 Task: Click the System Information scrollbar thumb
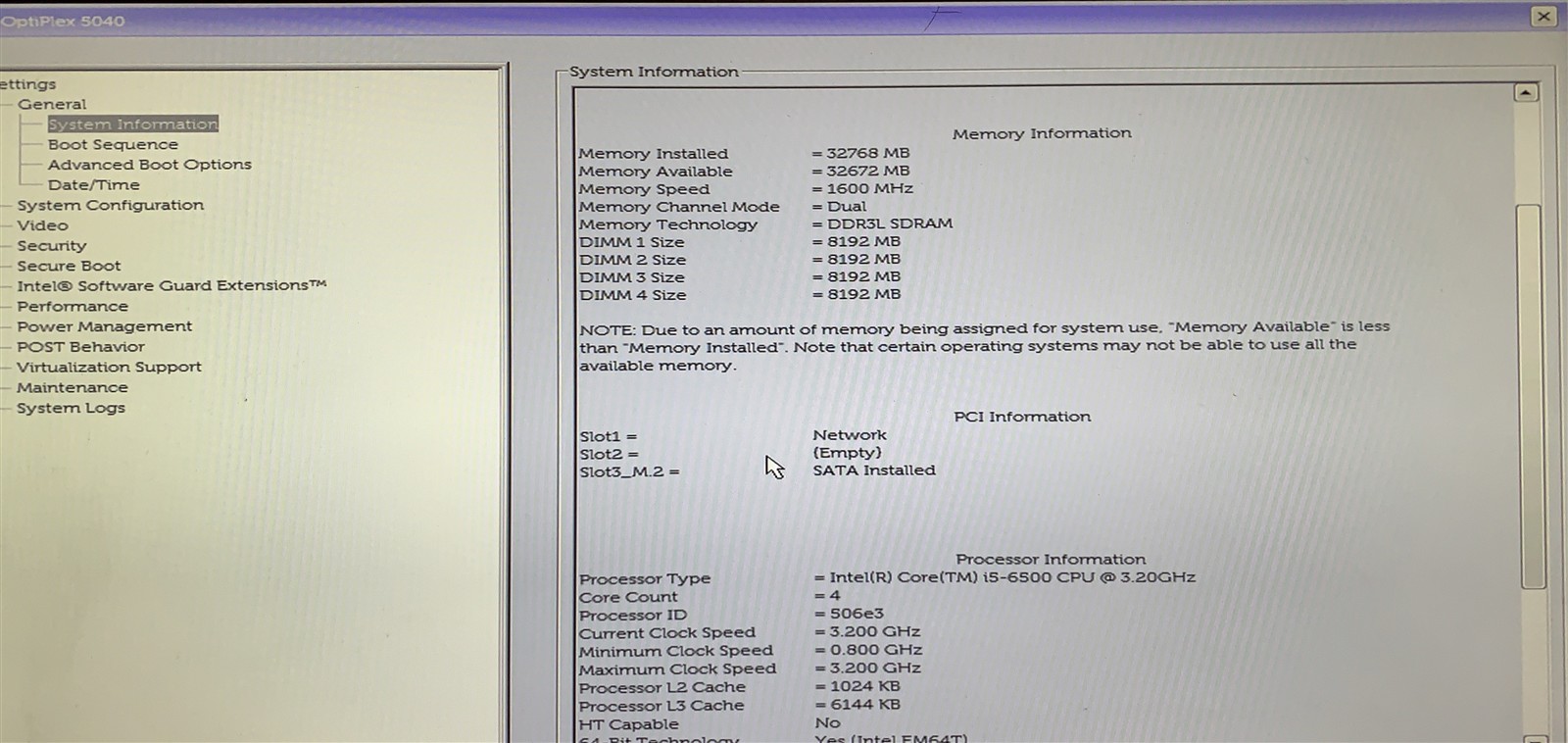click(1529, 392)
